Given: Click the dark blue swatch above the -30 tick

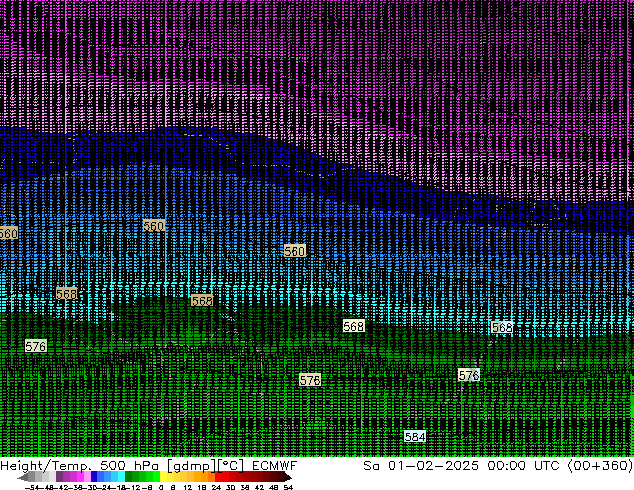Looking at the screenshot, I should tap(94, 477).
